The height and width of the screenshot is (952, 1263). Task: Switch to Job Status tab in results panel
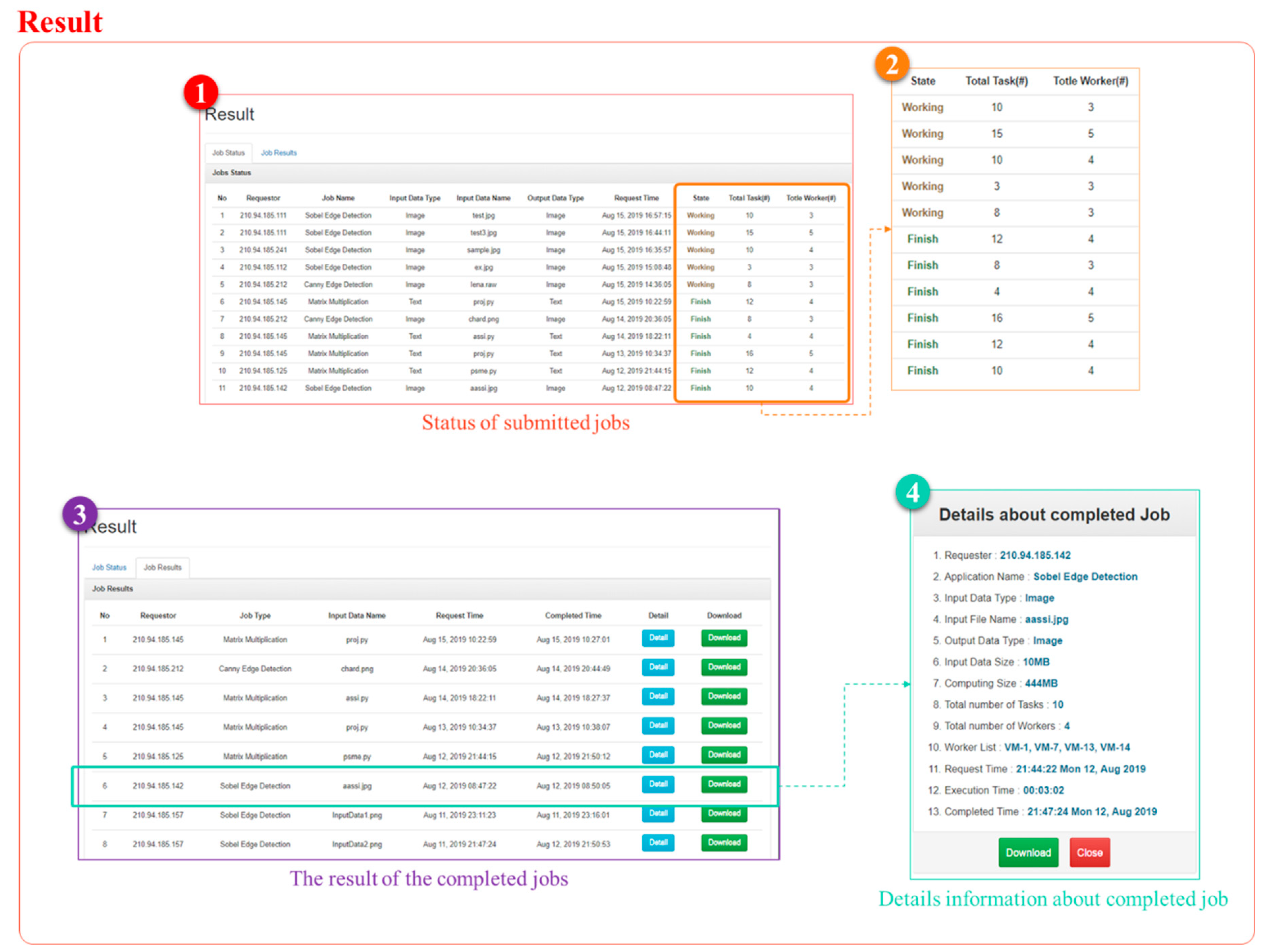click(x=109, y=567)
